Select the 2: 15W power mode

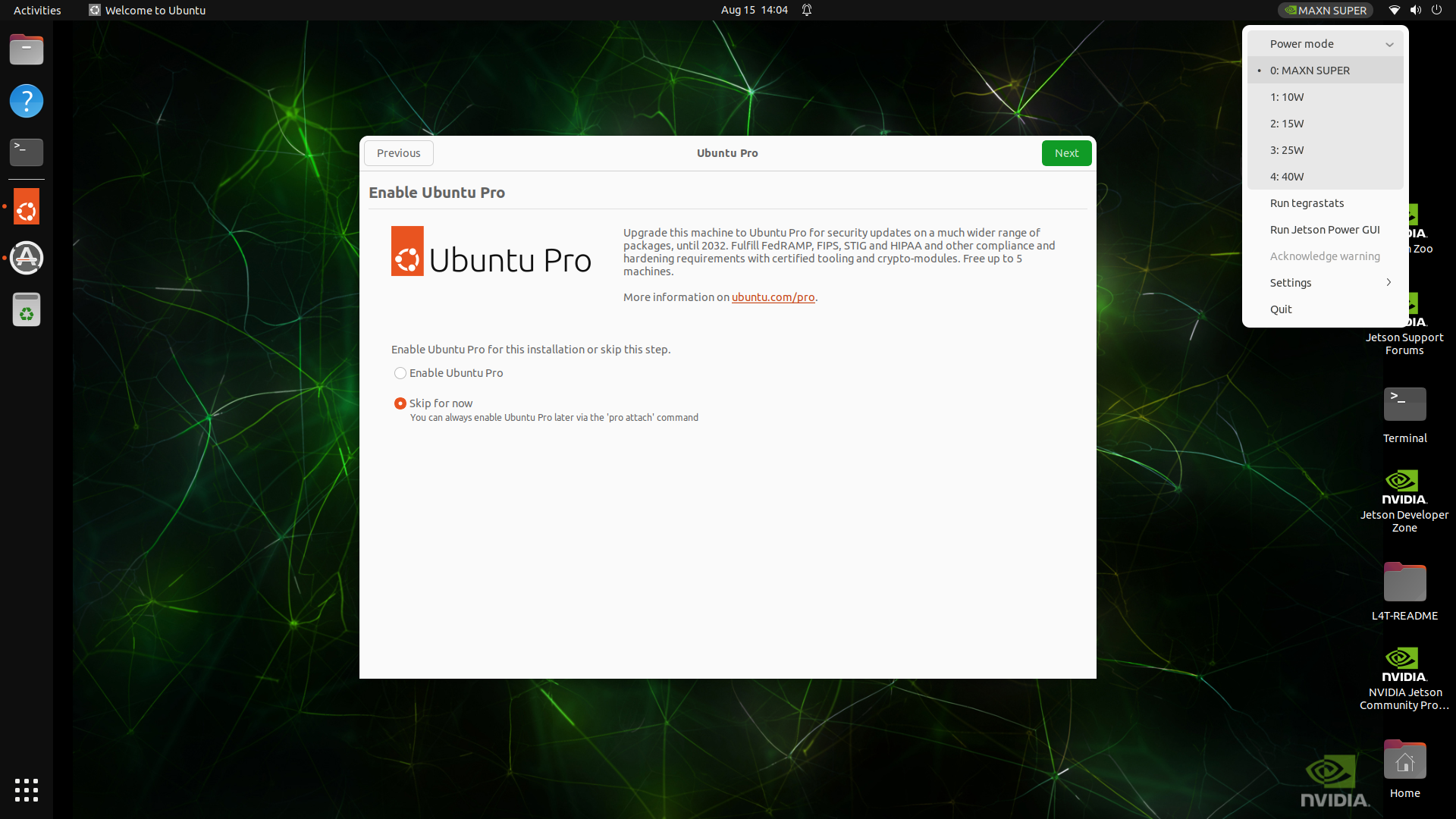pos(1287,124)
